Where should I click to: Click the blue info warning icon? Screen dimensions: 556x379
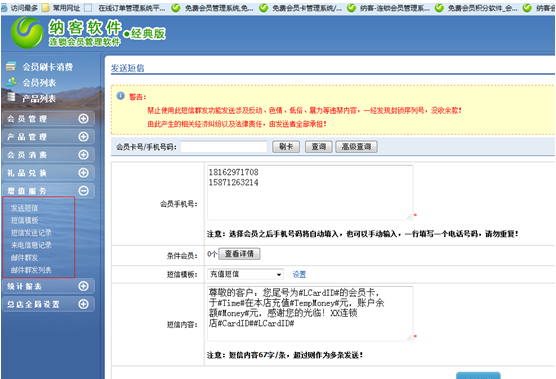point(121,96)
